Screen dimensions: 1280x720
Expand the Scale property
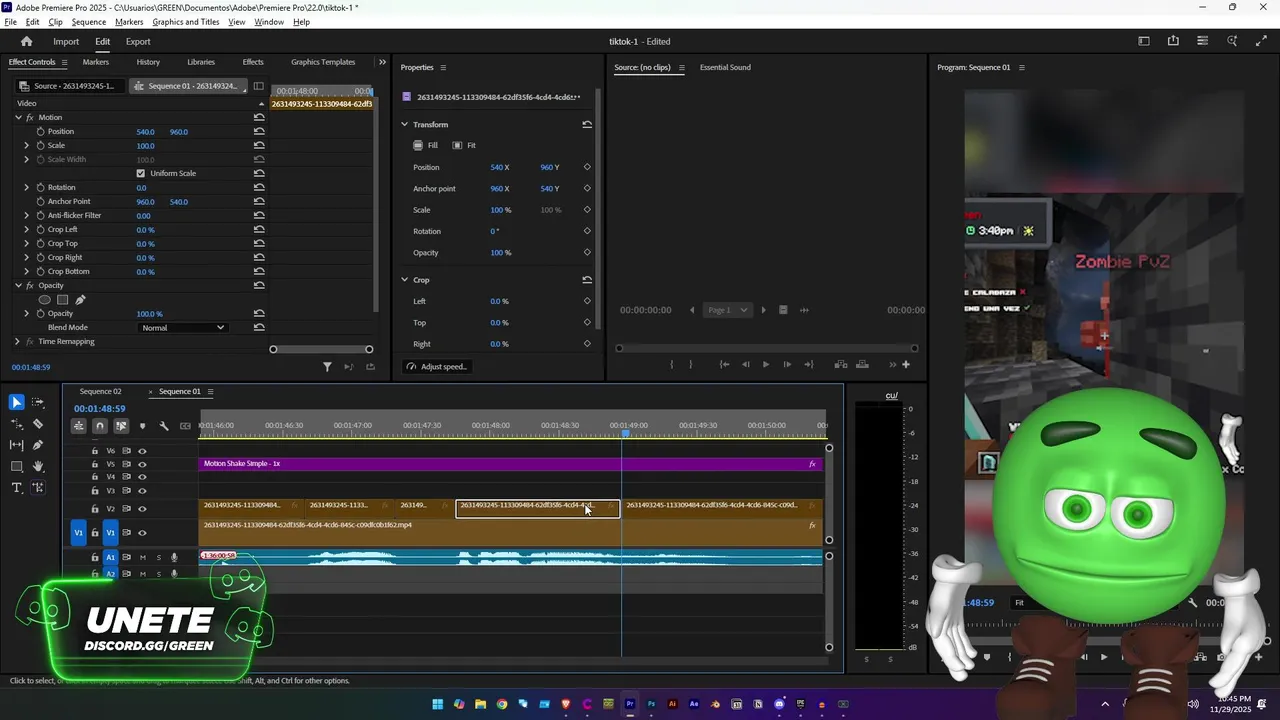(x=27, y=145)
